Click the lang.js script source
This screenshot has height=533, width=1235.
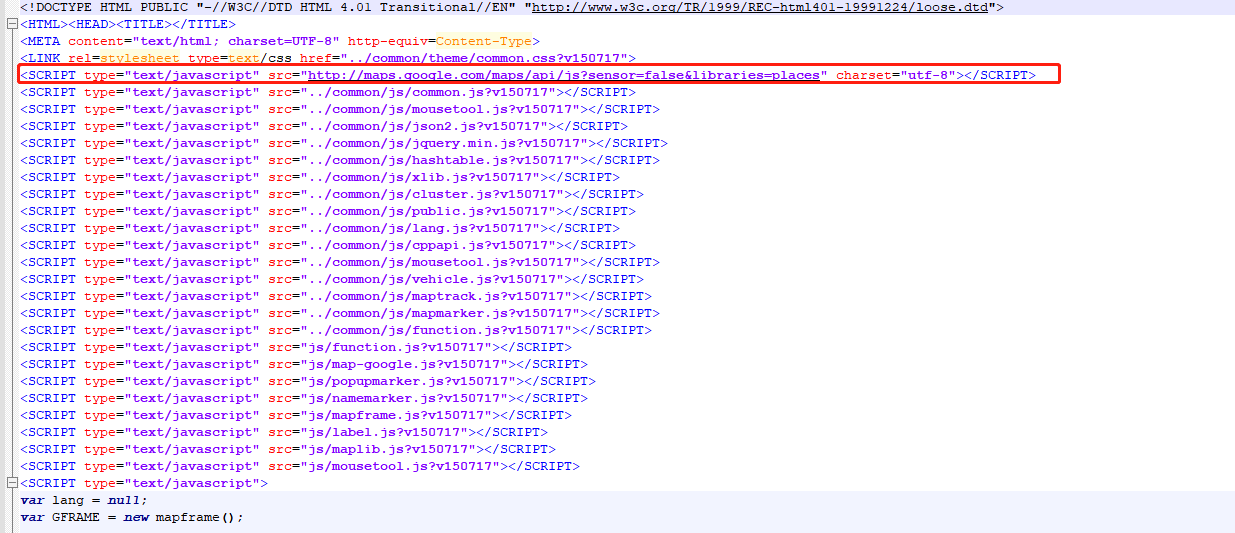click(x=420, y=229)
